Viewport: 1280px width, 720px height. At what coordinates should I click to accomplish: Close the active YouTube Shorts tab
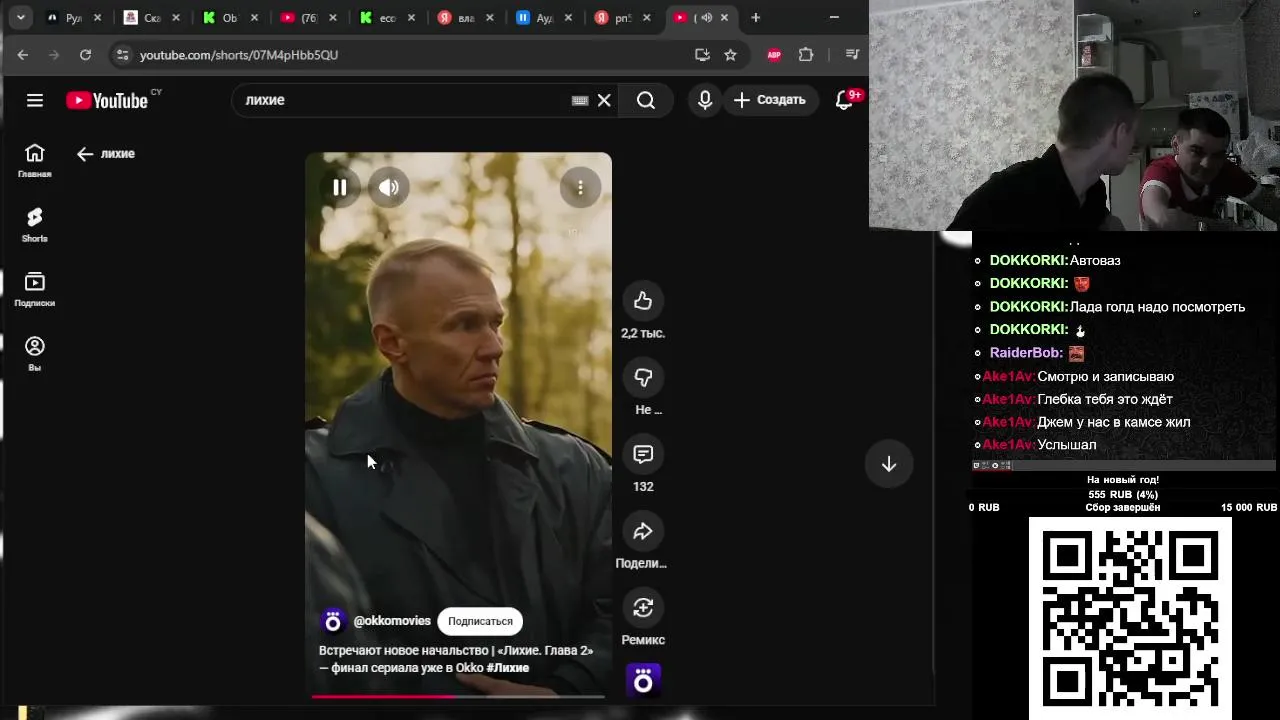pos(725,18)
